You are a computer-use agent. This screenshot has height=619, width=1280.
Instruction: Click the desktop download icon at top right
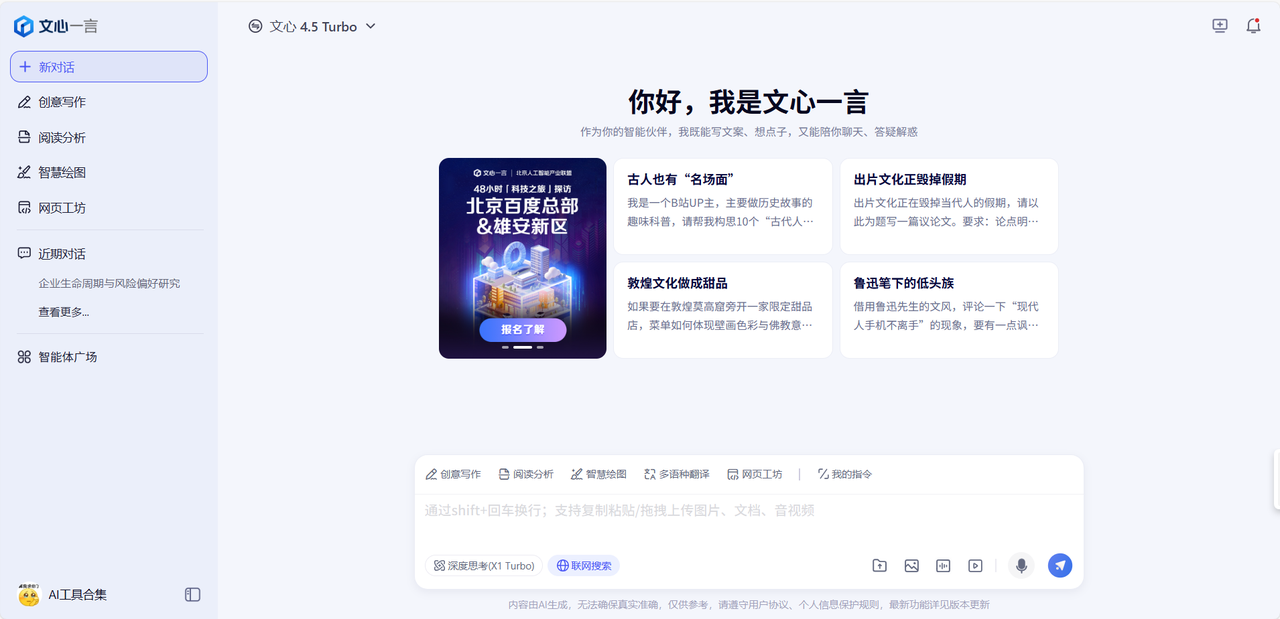(x=1220, y=26)
